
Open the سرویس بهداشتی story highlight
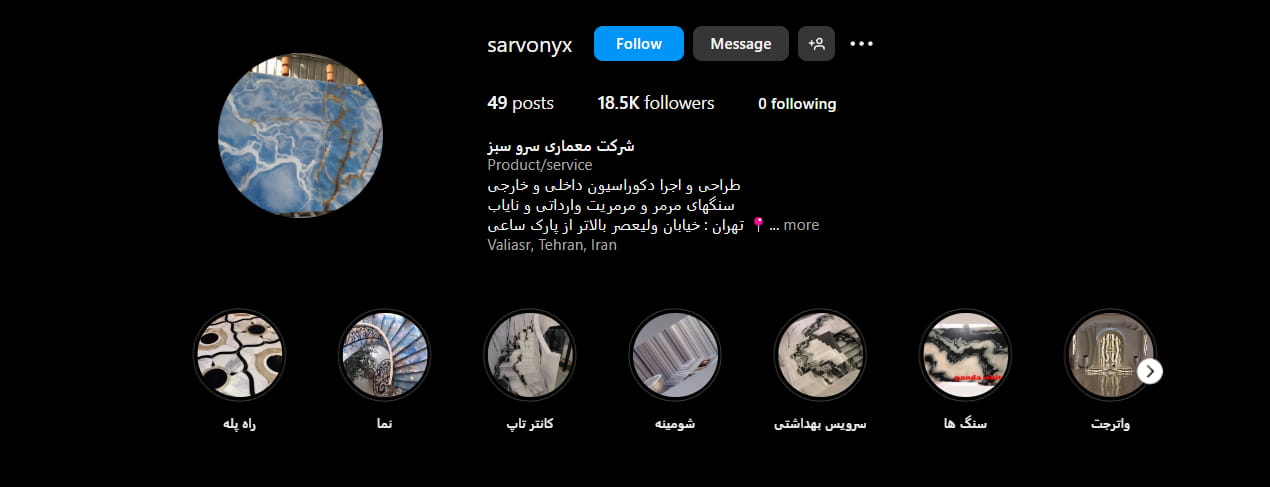[820, 355]
